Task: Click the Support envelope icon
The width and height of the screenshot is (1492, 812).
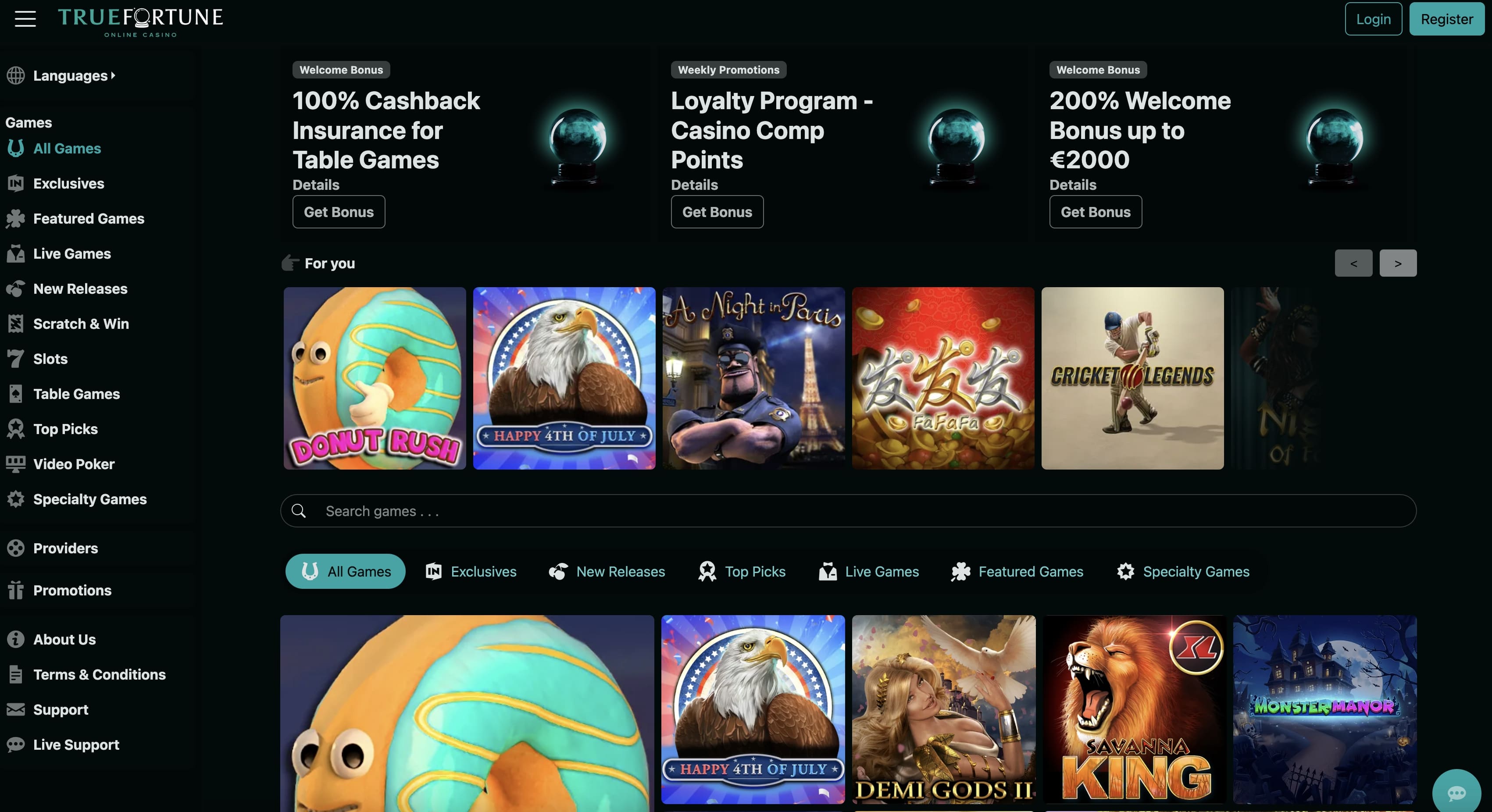Action: pos(16,709)
